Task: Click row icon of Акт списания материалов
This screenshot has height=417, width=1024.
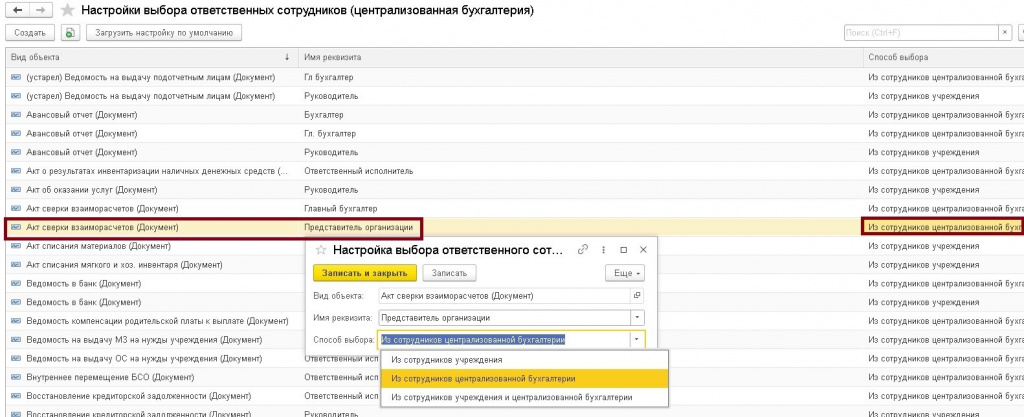Action: click(x=16, y=246)
